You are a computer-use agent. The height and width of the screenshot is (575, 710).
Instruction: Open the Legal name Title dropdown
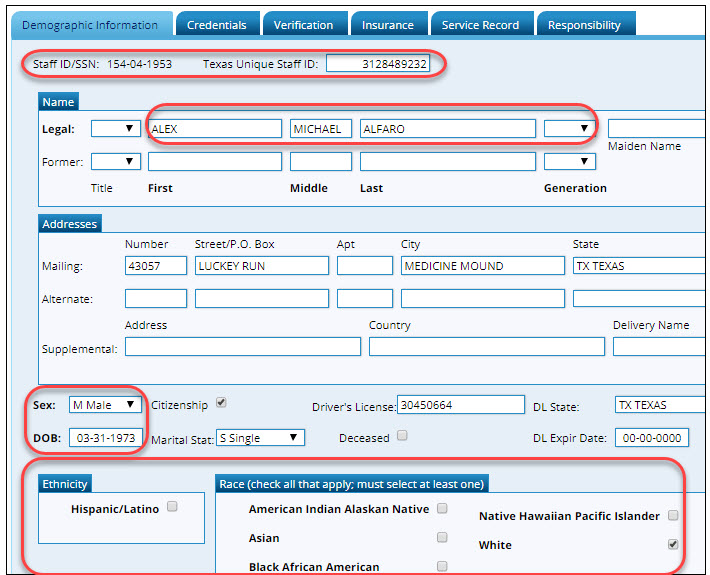pos(116,128)
